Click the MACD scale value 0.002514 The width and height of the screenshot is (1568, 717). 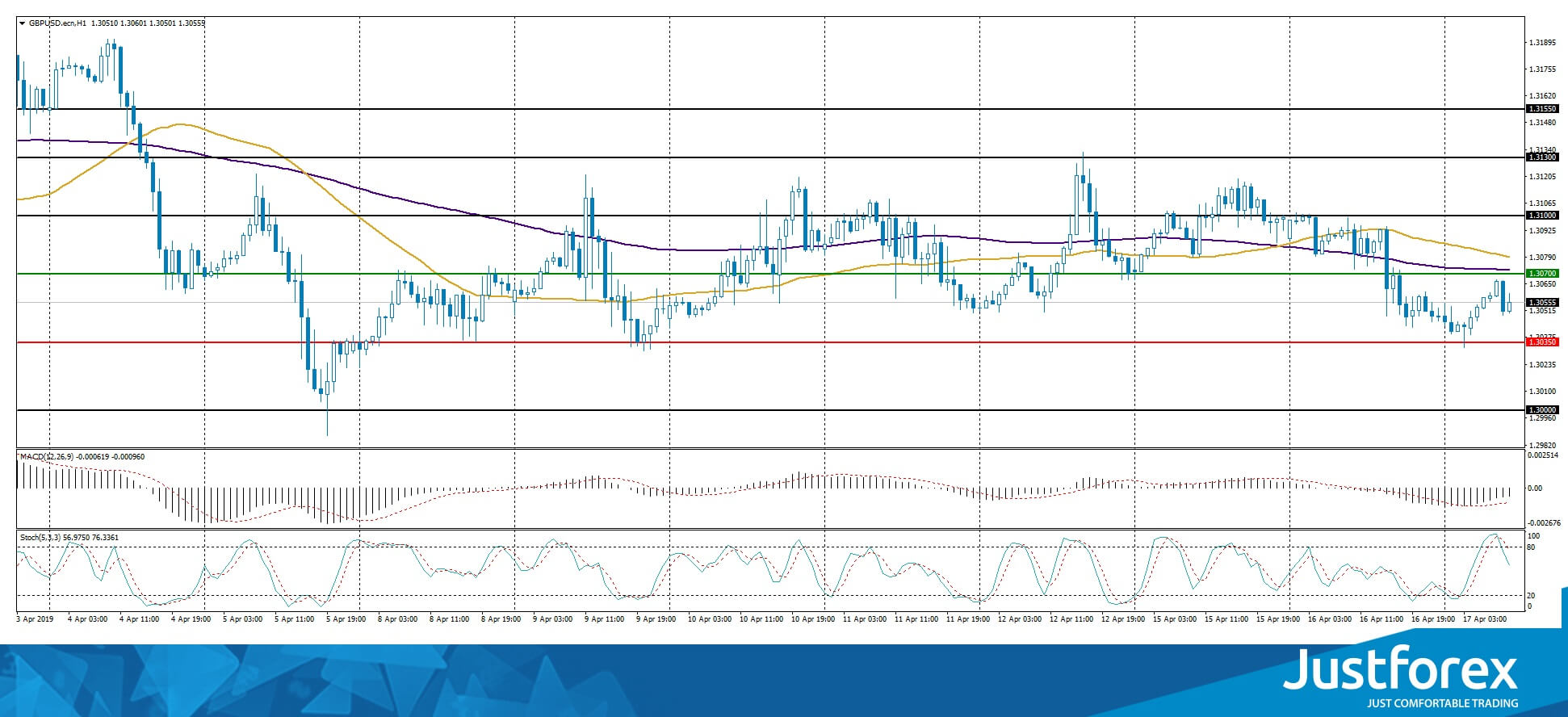1543,455
